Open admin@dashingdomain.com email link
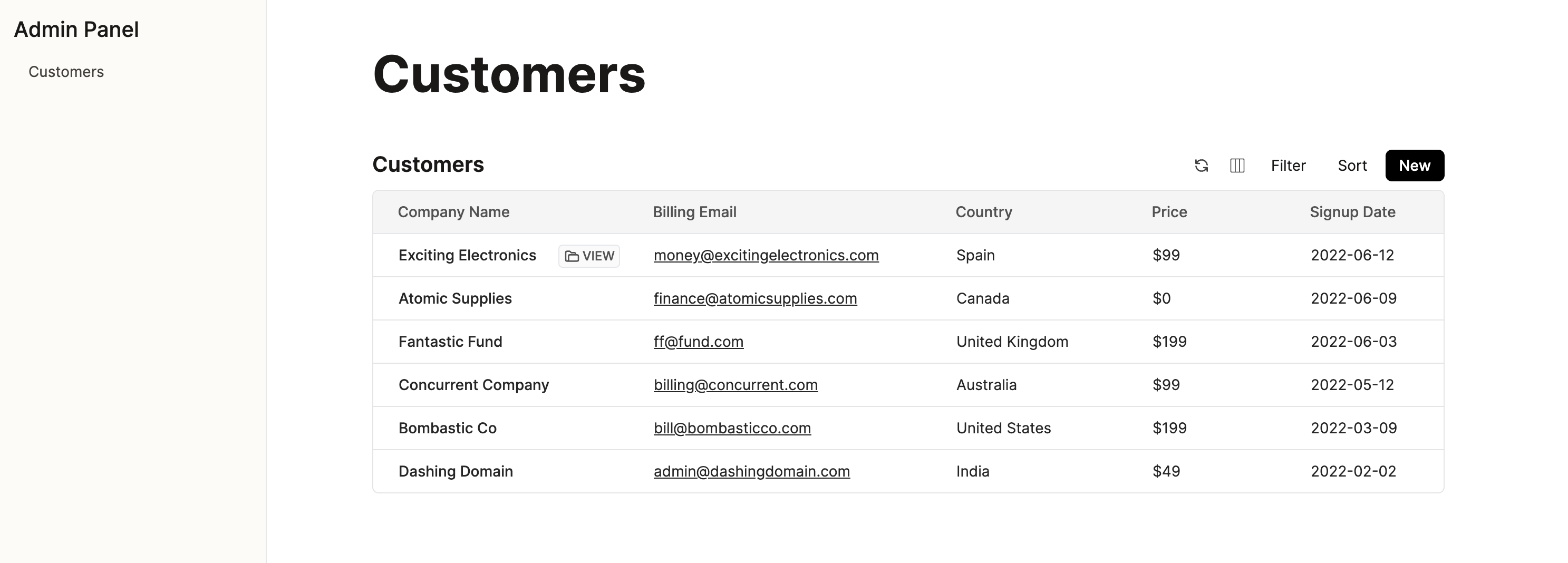This screenshot has width=1568, height=563. [752, 472]
